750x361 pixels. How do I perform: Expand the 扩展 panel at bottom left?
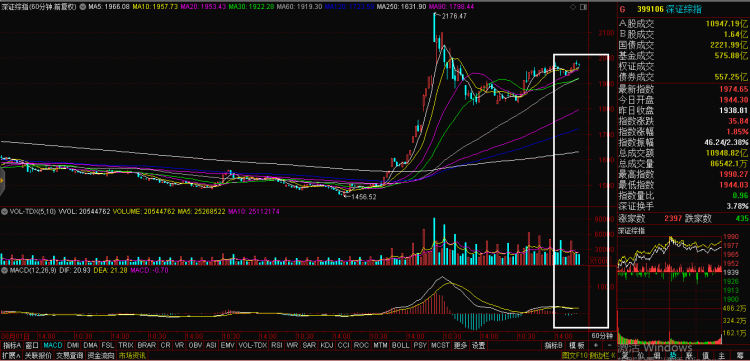(11, 355)
